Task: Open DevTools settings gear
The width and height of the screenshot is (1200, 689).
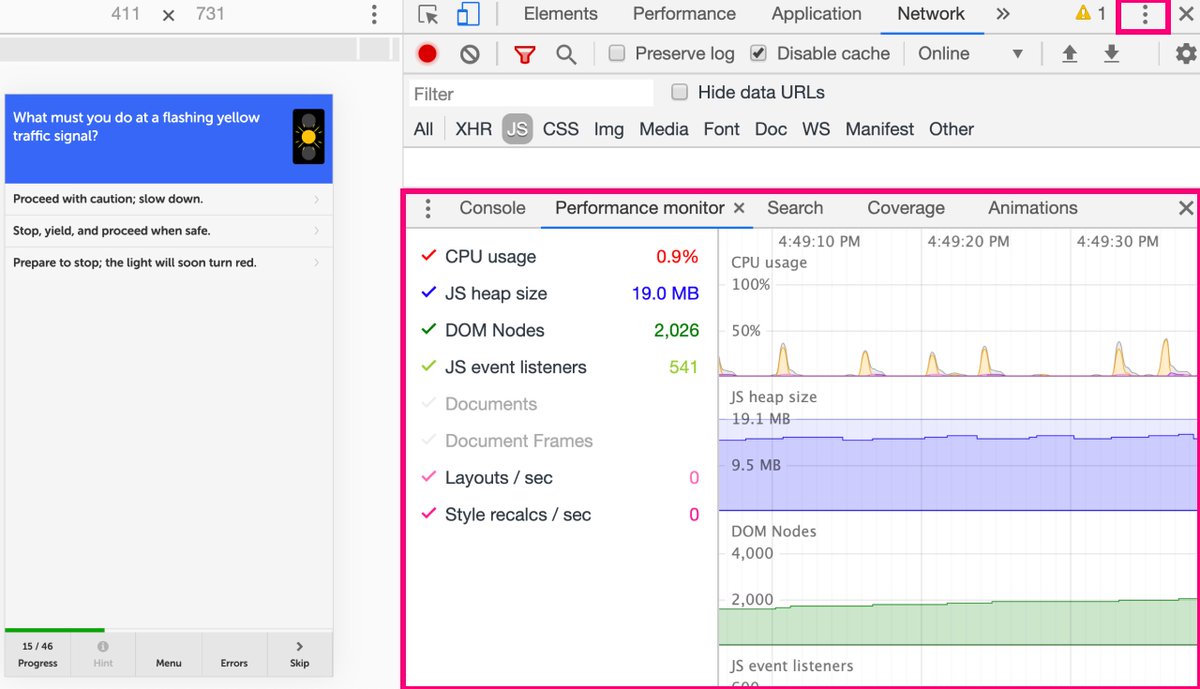Action: 1185,53
